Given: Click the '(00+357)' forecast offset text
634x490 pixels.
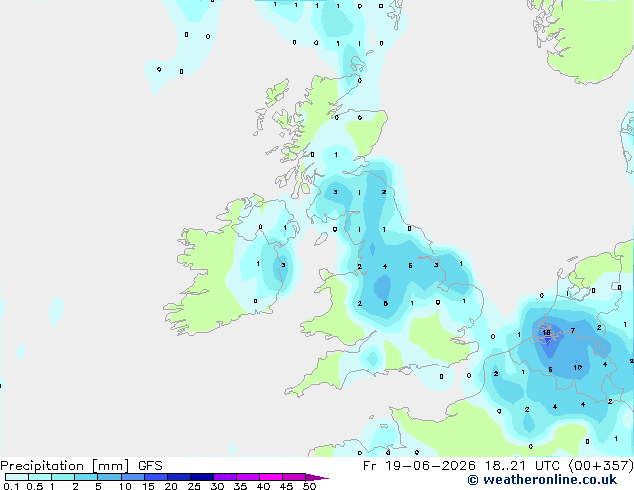Looking at the screenshot, I should tap(601, 466).
